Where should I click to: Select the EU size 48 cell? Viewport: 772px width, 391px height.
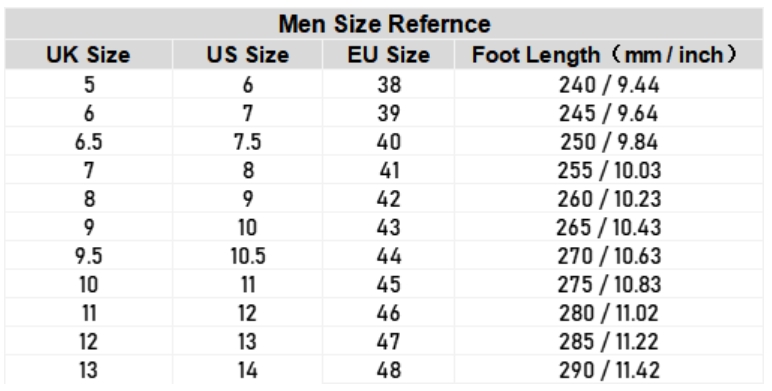[388, 370]
